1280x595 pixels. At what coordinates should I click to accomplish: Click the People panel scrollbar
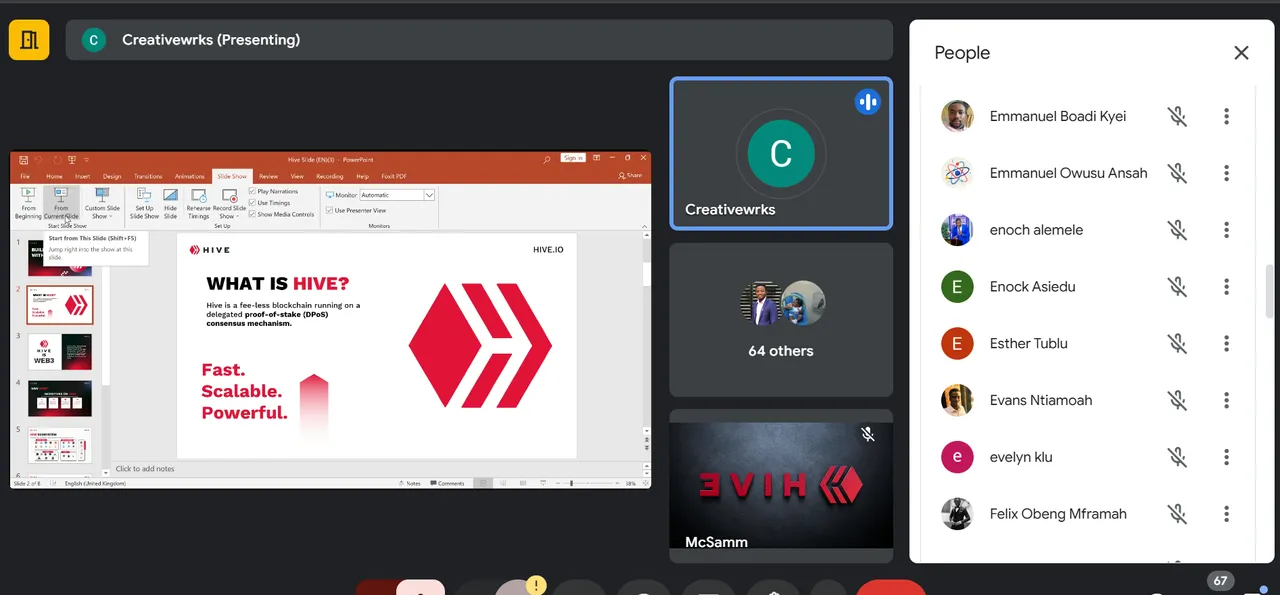[x=1271, y=291]
